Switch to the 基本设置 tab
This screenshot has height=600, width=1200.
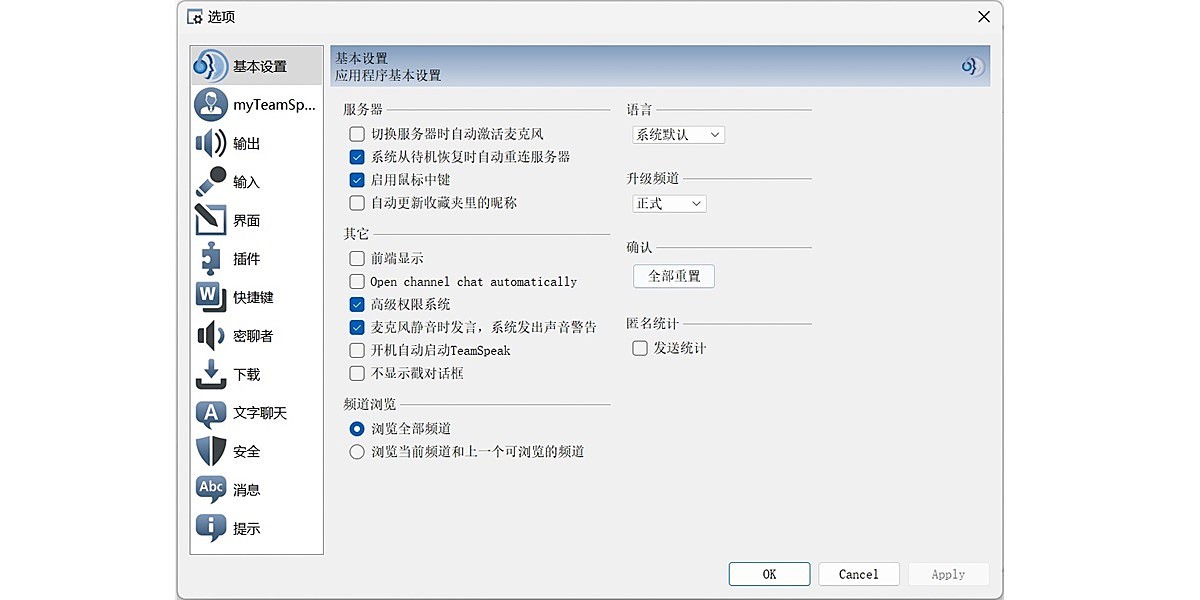[248, 64]
